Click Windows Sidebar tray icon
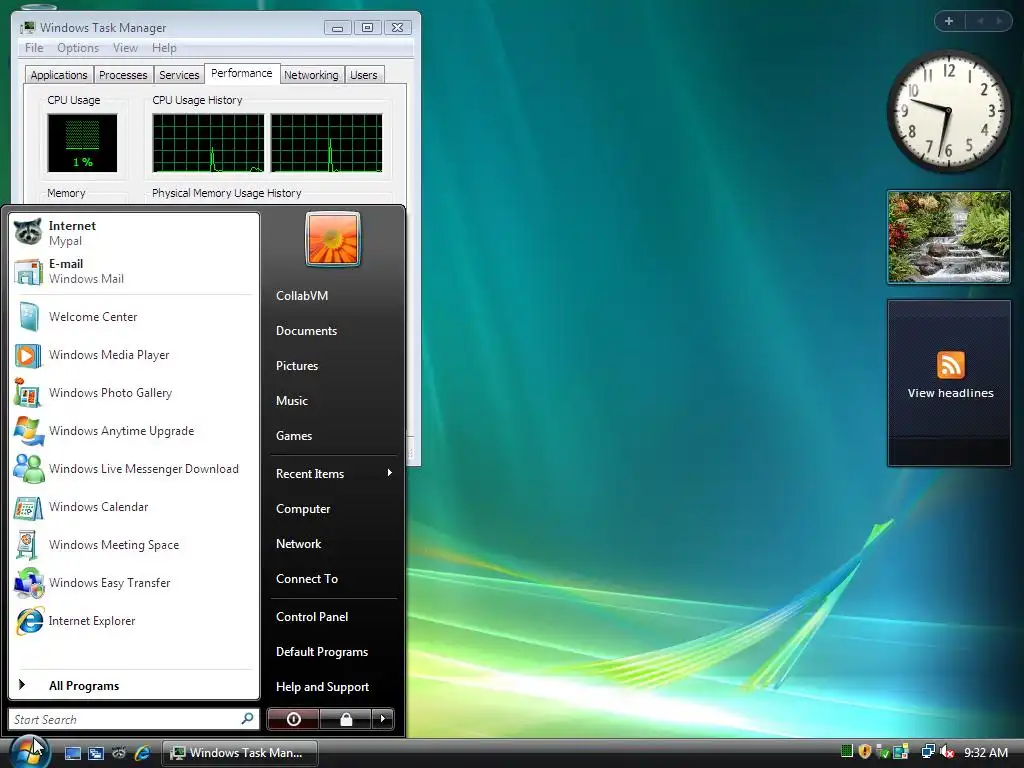Image resolution: width=1024 pixels, height=768 pixels. pos(901,752)
